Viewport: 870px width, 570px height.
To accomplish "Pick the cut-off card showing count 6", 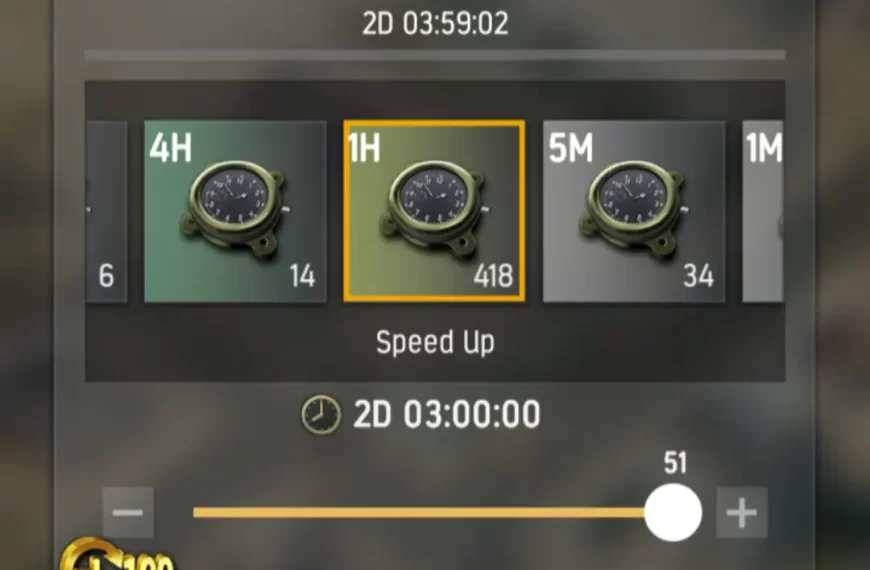I will point(107,211).
